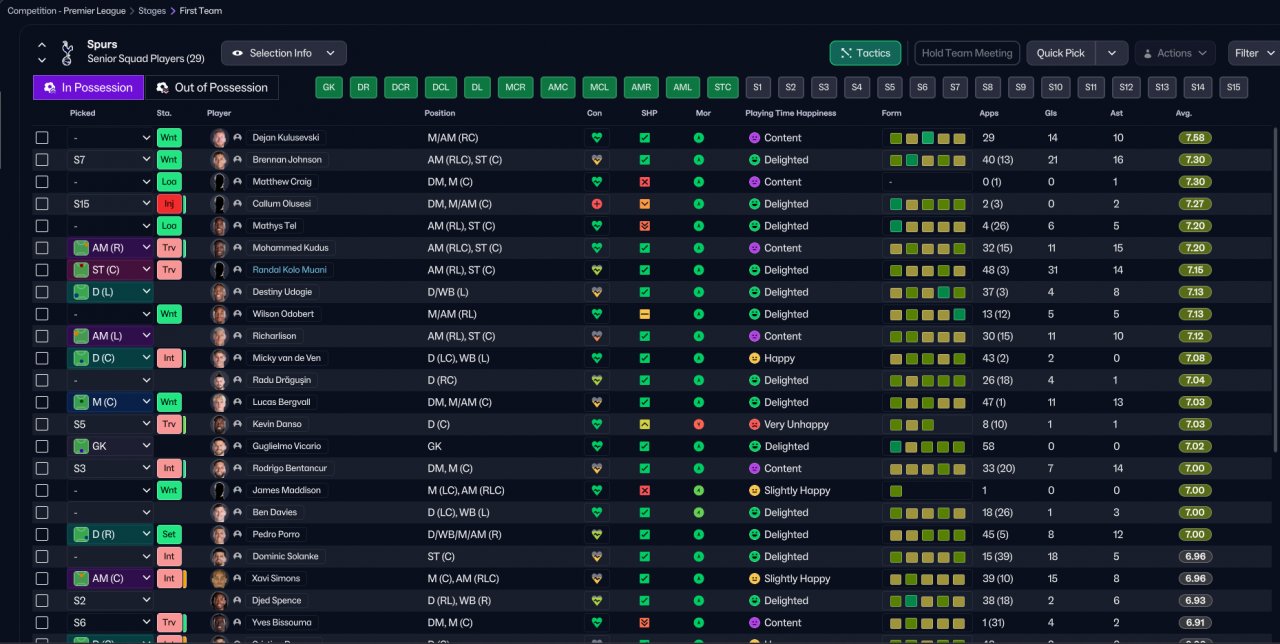The height and width of the screenshot is (644, 1280).
Task: Open the Picked dropdown showing GK
Action: [x=110, y=446]
